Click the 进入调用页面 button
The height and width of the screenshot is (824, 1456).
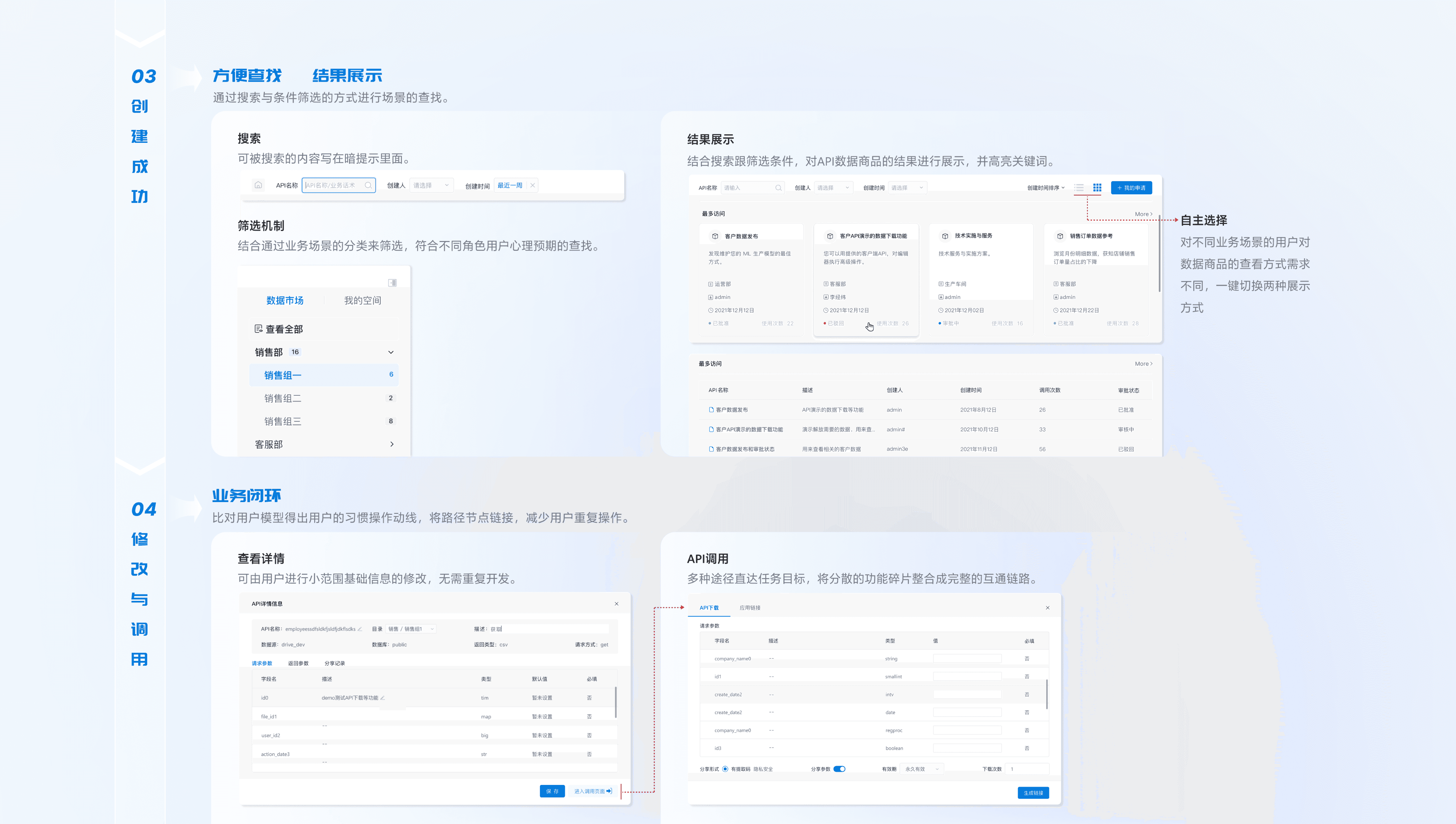tap(593, 791)
